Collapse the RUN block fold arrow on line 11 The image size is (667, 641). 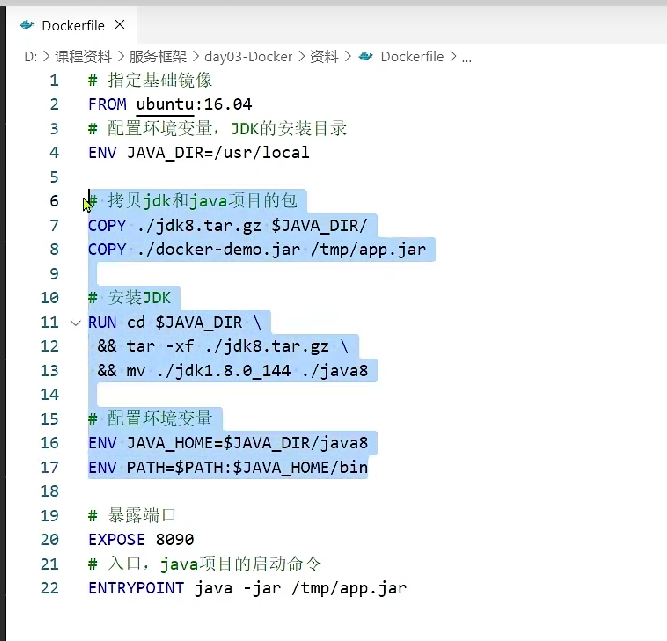point(76,323)
